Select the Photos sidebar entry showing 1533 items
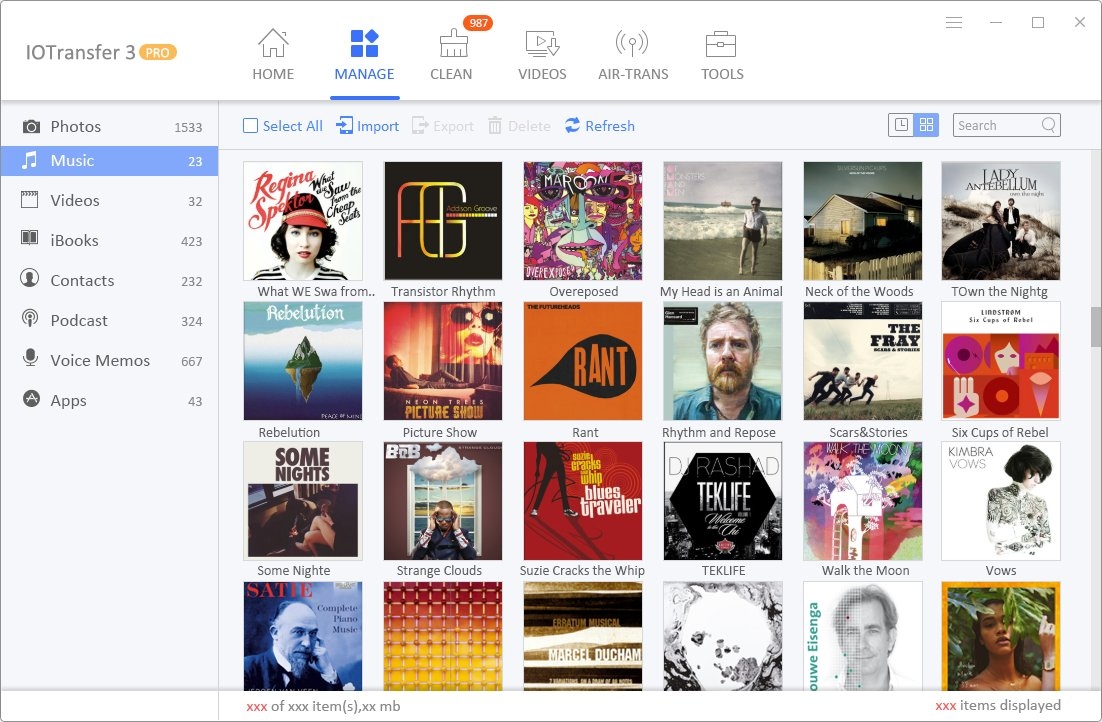Image resolution: width=1102 pixels, height=722 pixels. point(75,126)
